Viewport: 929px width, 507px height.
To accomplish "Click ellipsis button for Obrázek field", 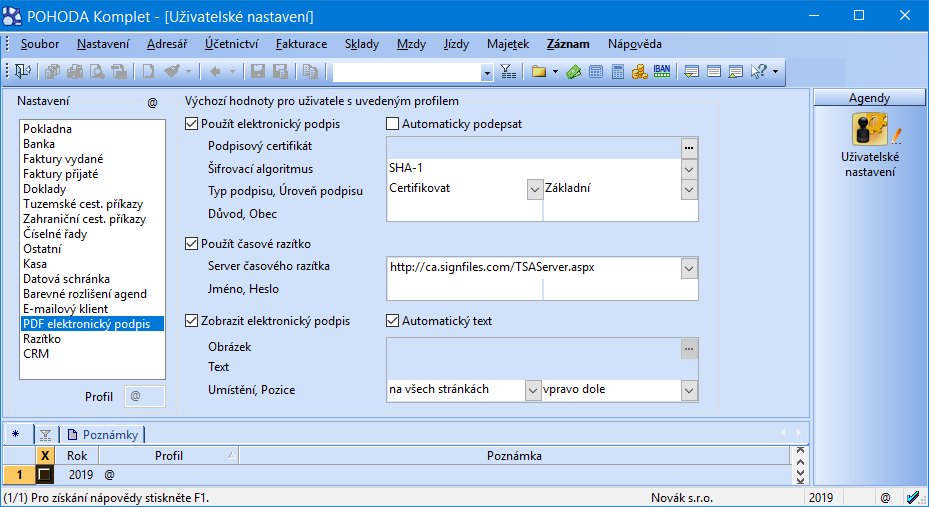I will tap(688, 349).
